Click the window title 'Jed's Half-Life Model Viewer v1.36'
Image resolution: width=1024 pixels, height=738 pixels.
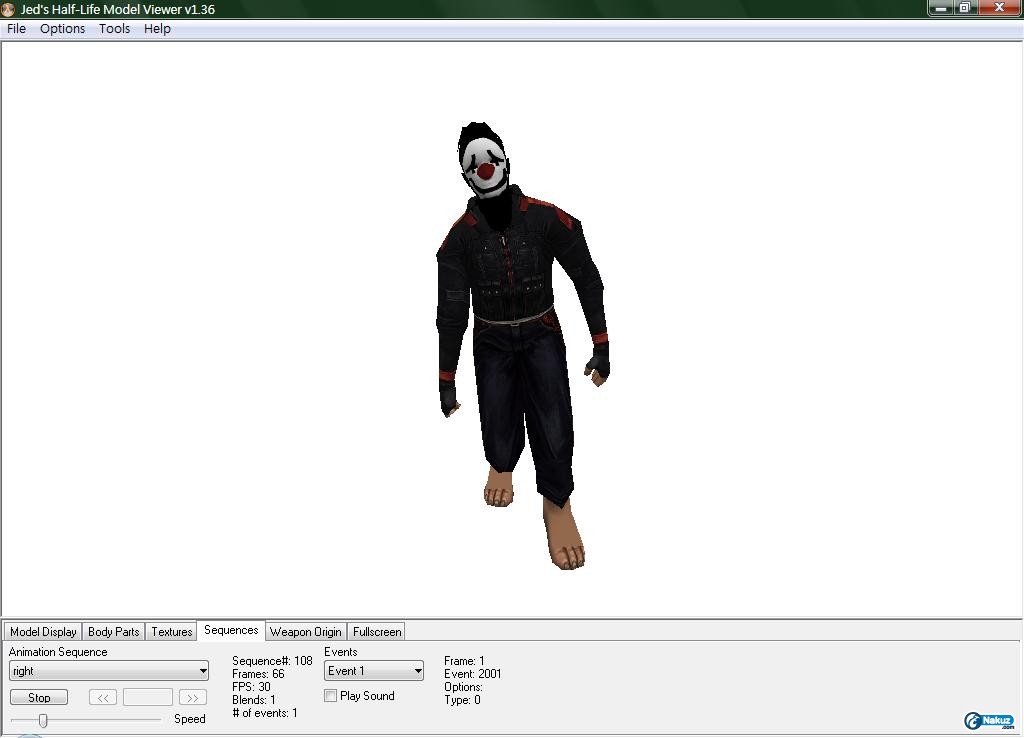pyautogui.click(x=118, y=9)
